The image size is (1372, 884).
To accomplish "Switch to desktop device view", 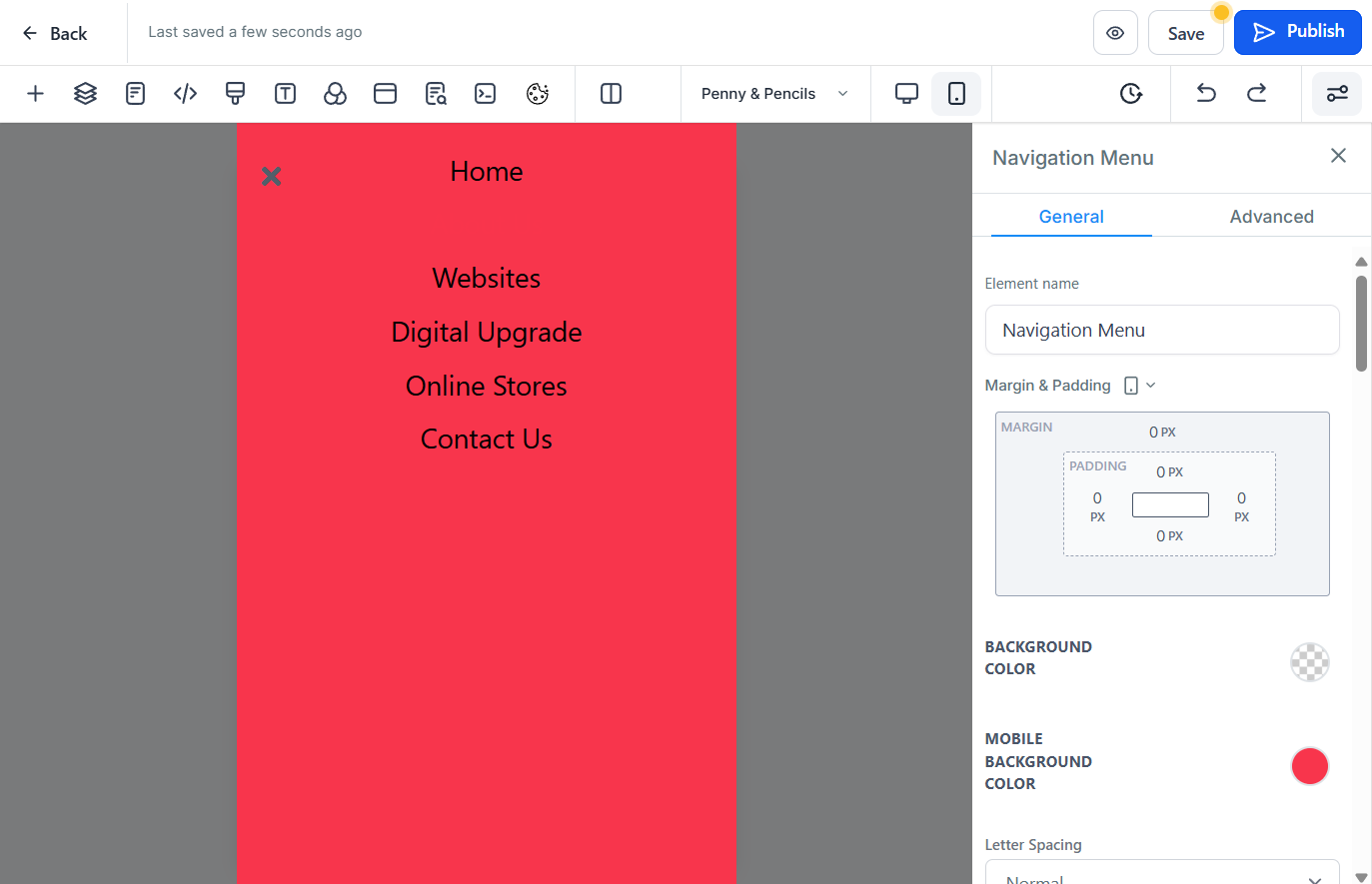I will point(906,94).
